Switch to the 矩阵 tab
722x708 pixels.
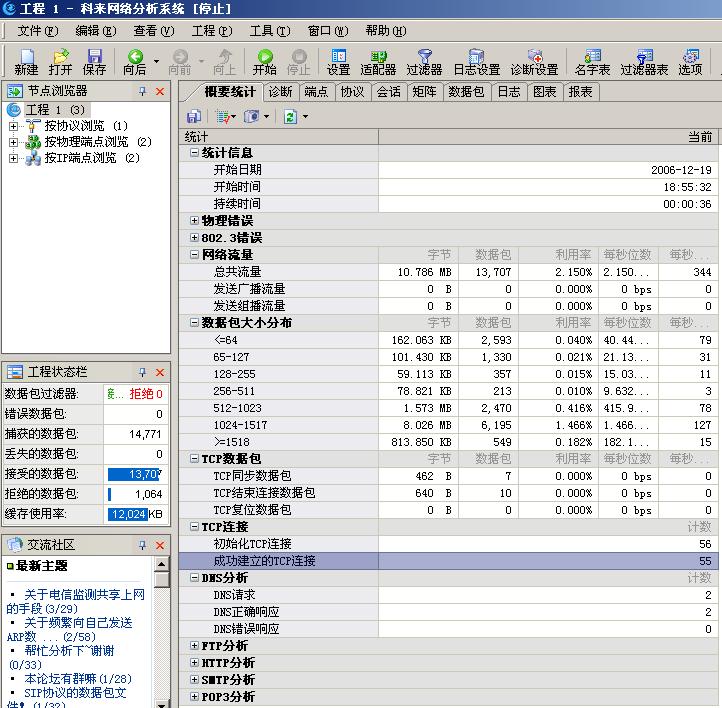click(424, 92)
